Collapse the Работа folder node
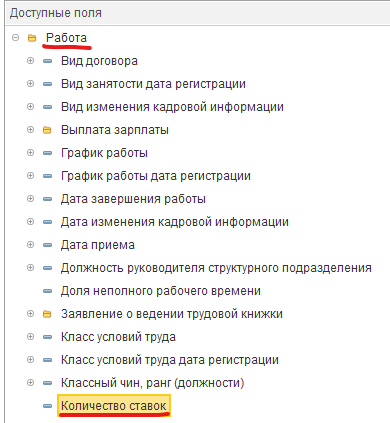This screenshot has width=390, height=423. (x=15, y=38)
